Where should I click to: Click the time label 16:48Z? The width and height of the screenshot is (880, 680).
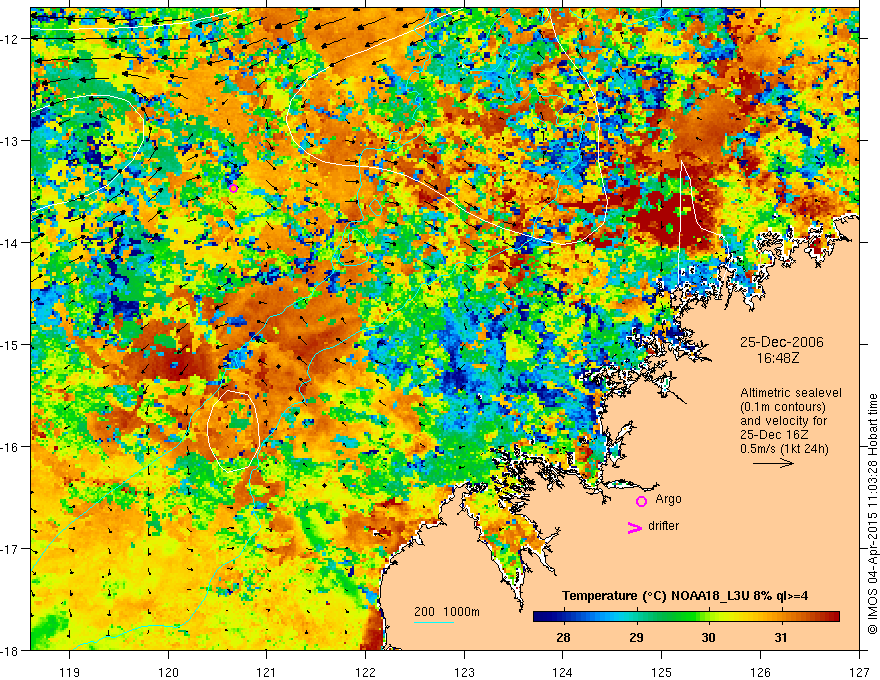coord(777,358)
